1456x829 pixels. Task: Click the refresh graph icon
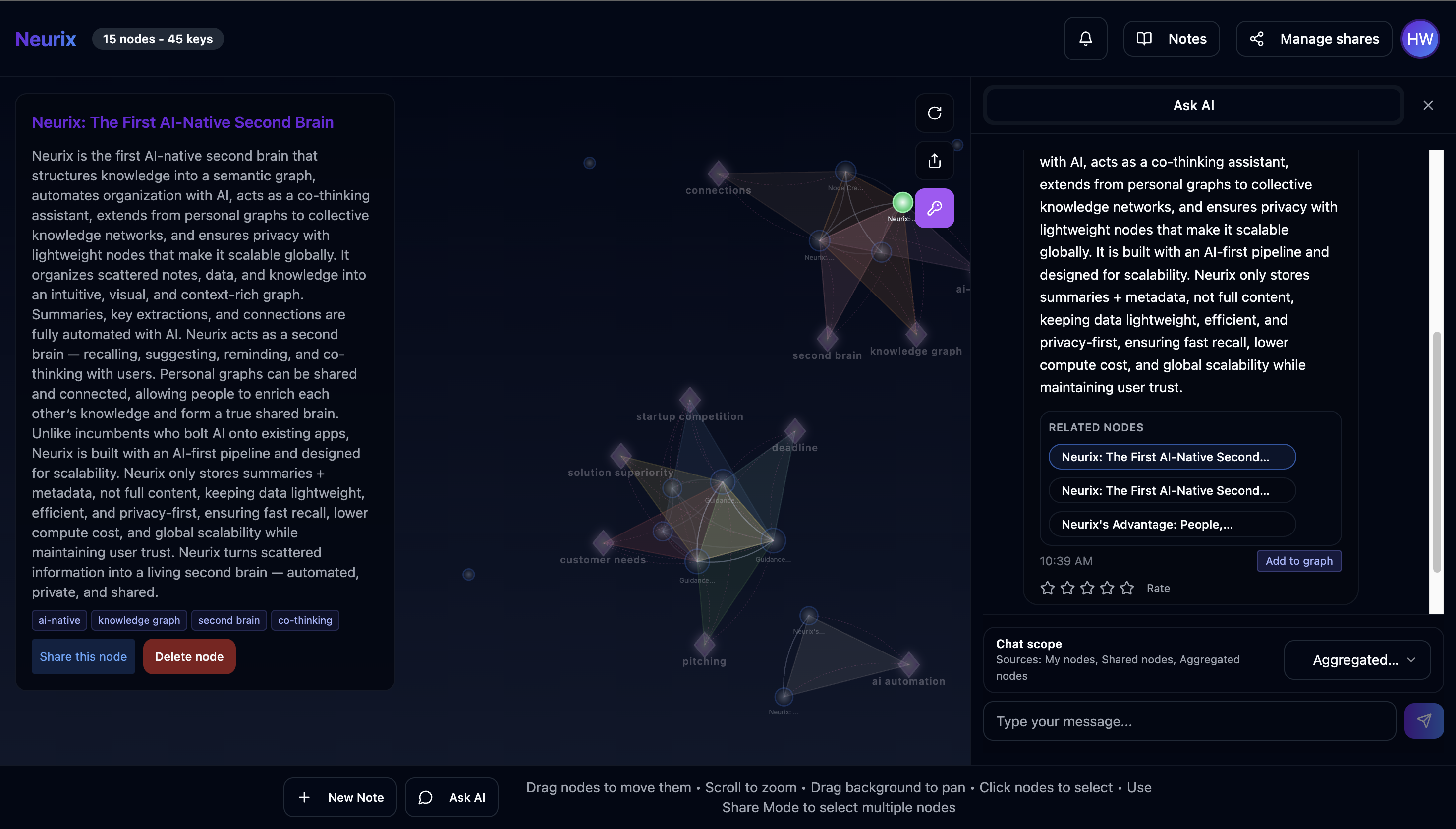click(935, 114)
